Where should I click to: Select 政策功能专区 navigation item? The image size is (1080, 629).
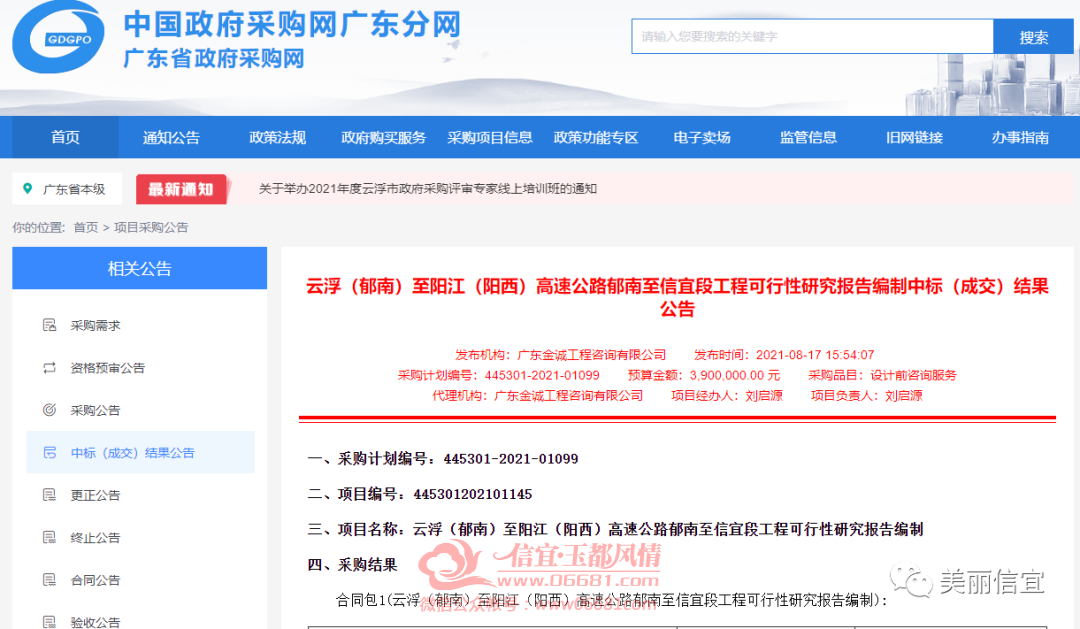[x=596, y=137]
